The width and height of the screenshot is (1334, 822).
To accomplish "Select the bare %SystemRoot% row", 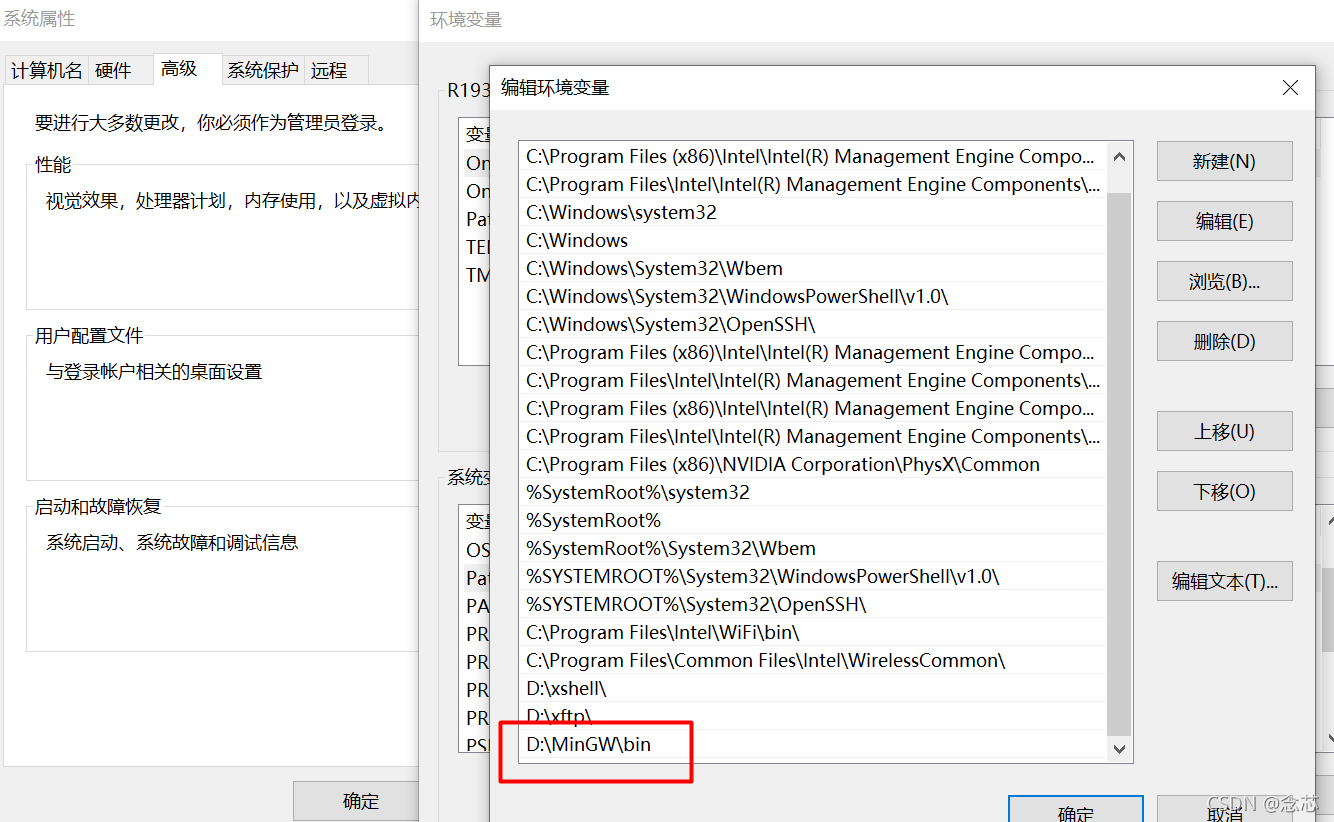I will click(812, 520).
